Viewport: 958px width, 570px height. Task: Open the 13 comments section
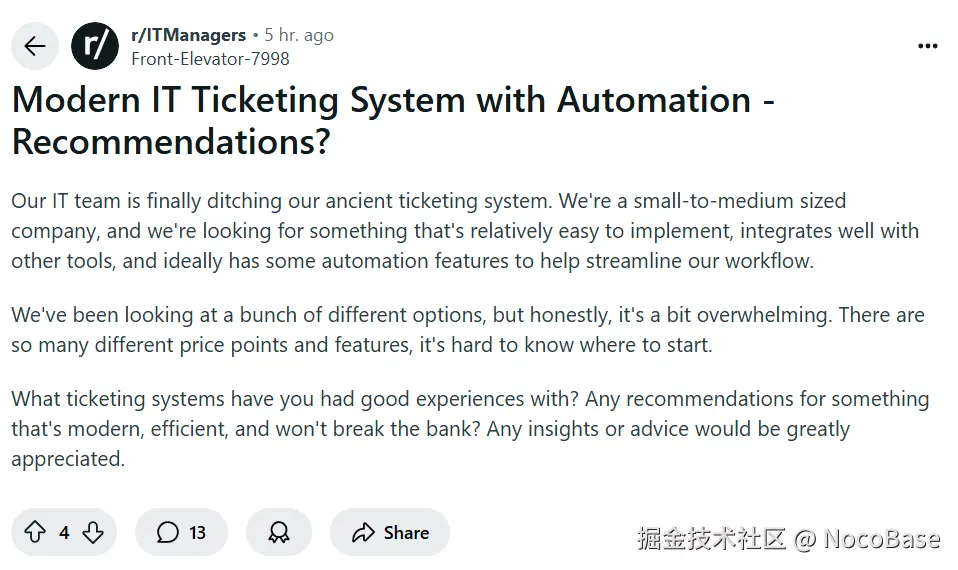click(181, 532)
